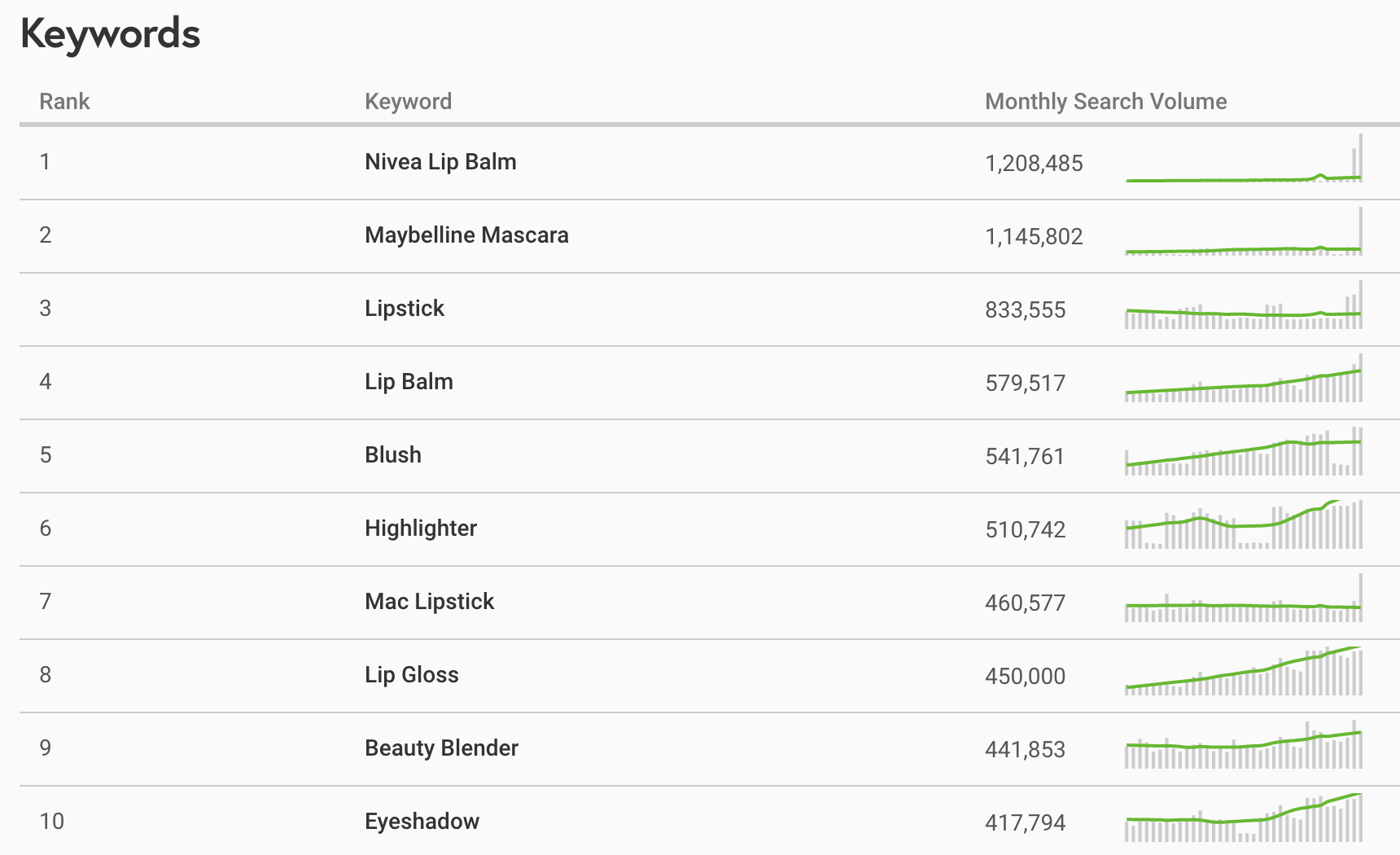1400x855 pixels.
Task: Sort by Monthly Search Volume header
Action: pyautogui.click(x=1105, y=102)
